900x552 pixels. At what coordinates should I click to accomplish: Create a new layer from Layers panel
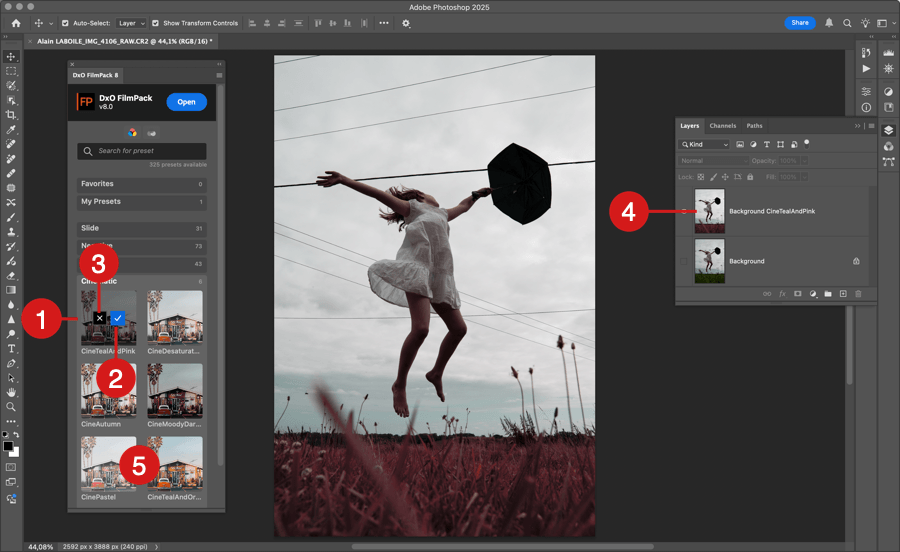(x=843, y=294)
